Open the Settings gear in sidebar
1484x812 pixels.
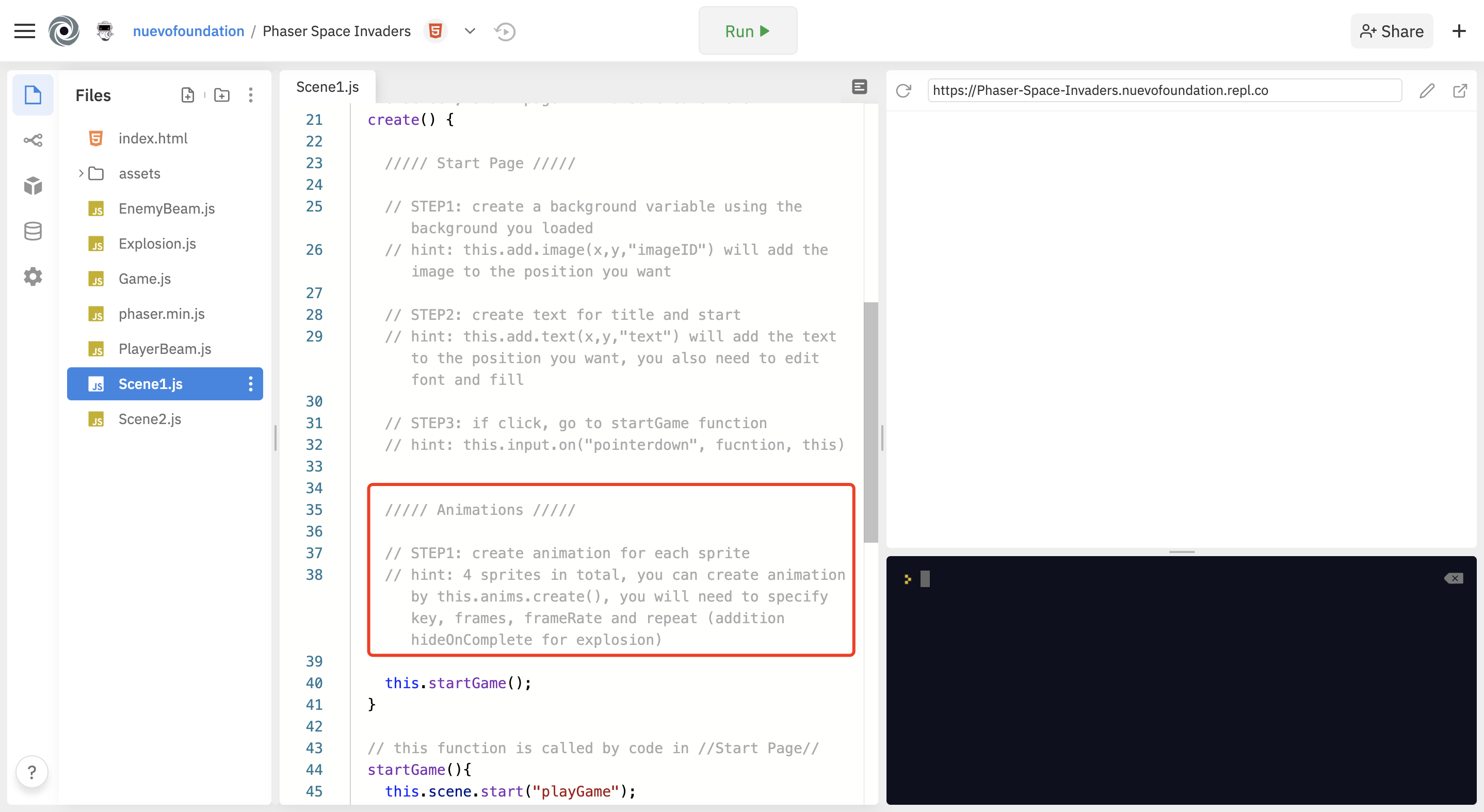coord(33,277)
